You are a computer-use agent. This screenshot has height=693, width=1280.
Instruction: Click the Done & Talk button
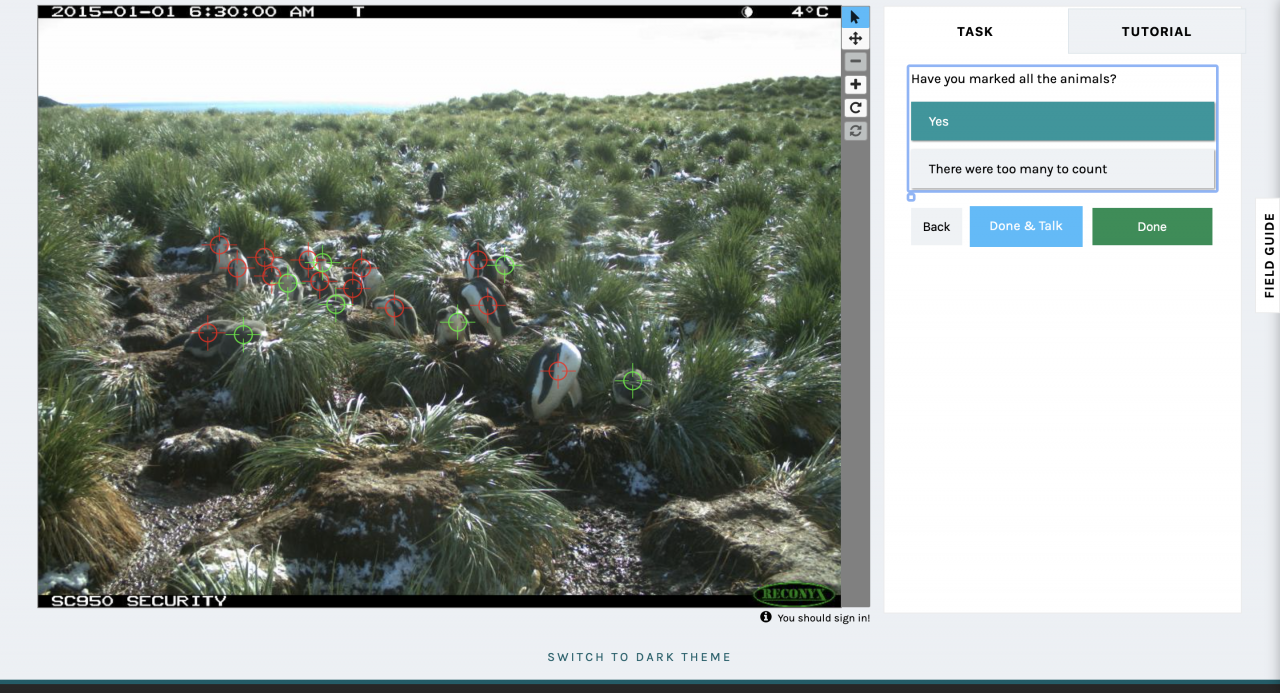(x=1026, y=226)
